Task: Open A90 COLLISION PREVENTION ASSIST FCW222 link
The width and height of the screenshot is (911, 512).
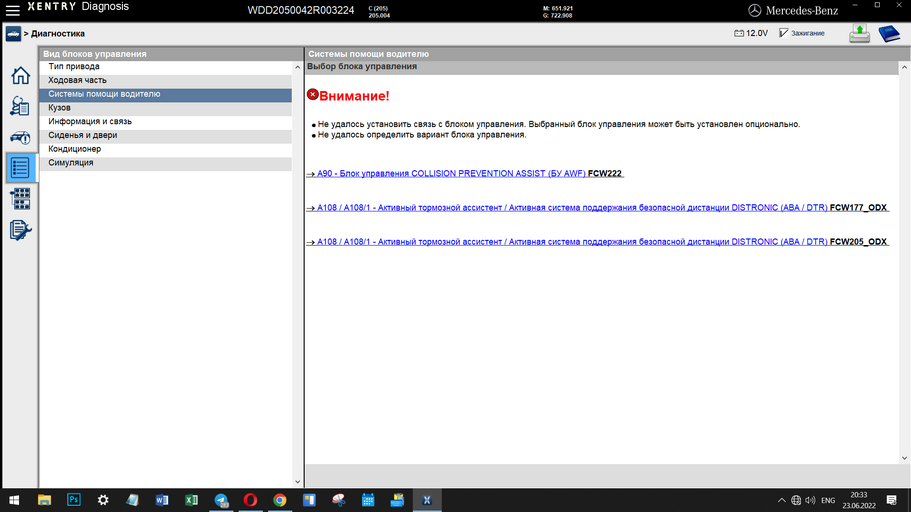Action: (x=465, y=174)
